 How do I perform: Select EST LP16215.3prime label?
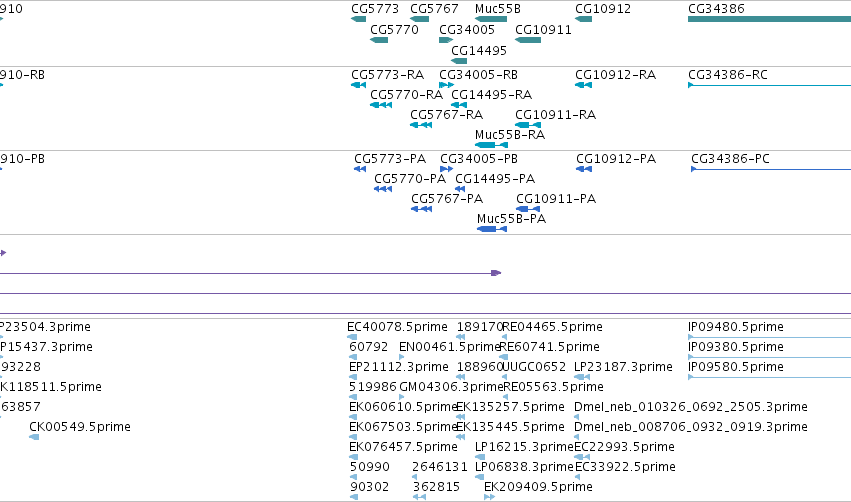pos(524,447)
